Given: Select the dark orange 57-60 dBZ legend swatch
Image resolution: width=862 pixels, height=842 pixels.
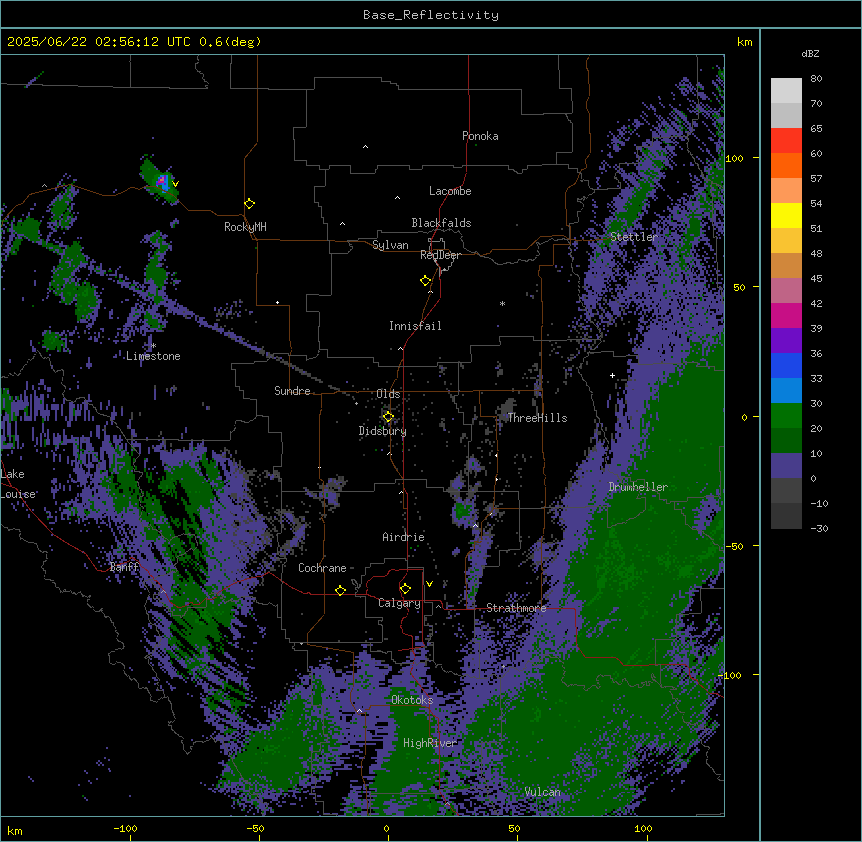Looking at the screenshot, I should tap(786, 165).
